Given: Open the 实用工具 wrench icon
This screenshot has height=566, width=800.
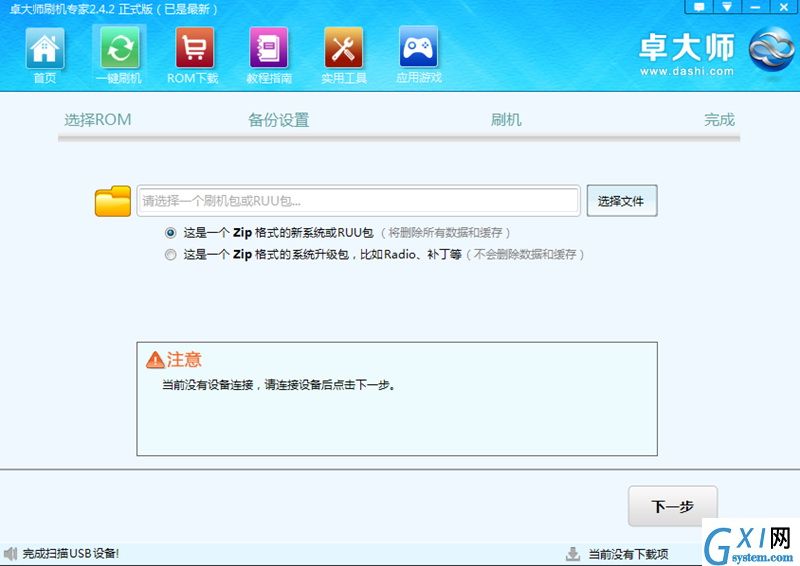Looking at the screenshot, I should pos(343,48).
